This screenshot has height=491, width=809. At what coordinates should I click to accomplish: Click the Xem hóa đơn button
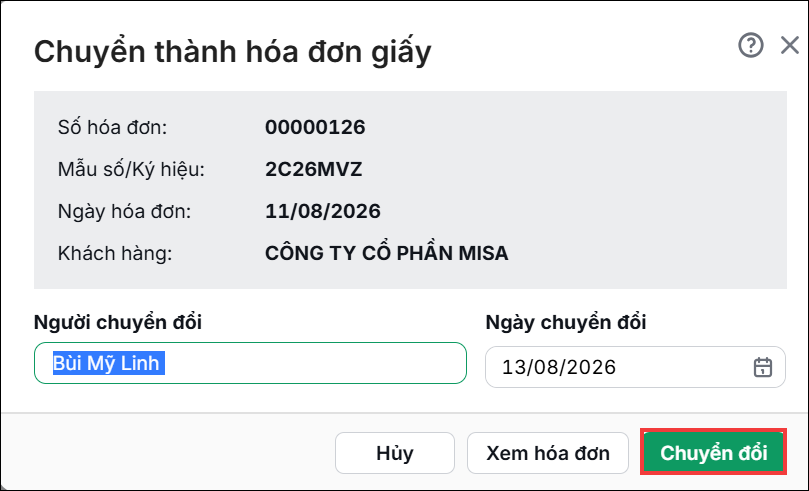pos(547,453)
